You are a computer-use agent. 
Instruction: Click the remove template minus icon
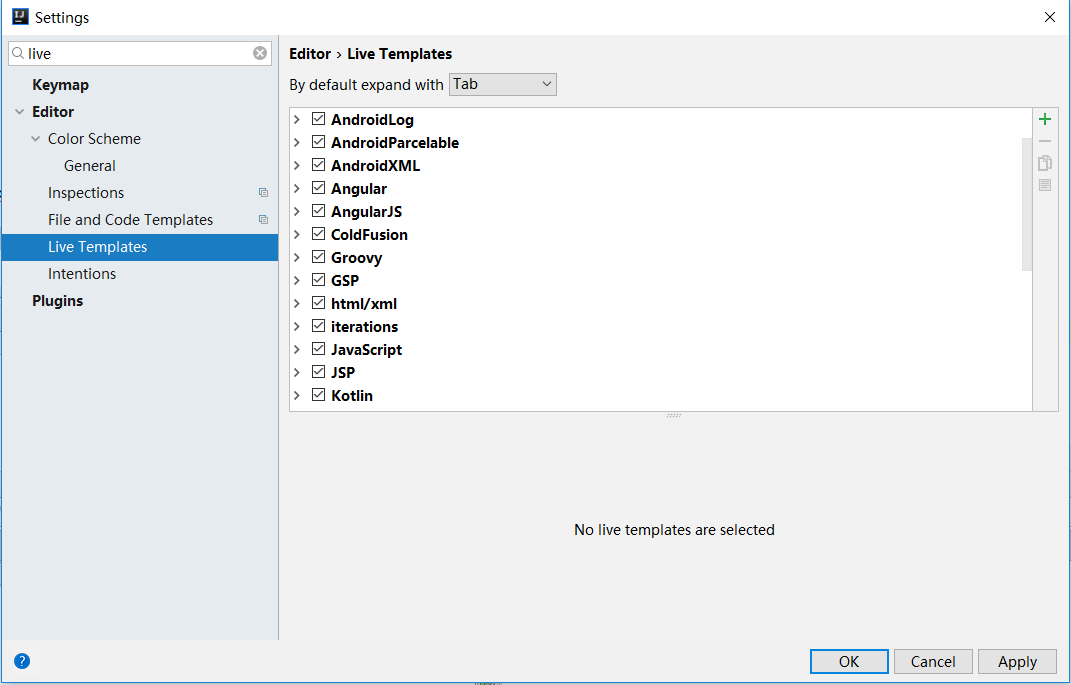tap(1044, 141)
